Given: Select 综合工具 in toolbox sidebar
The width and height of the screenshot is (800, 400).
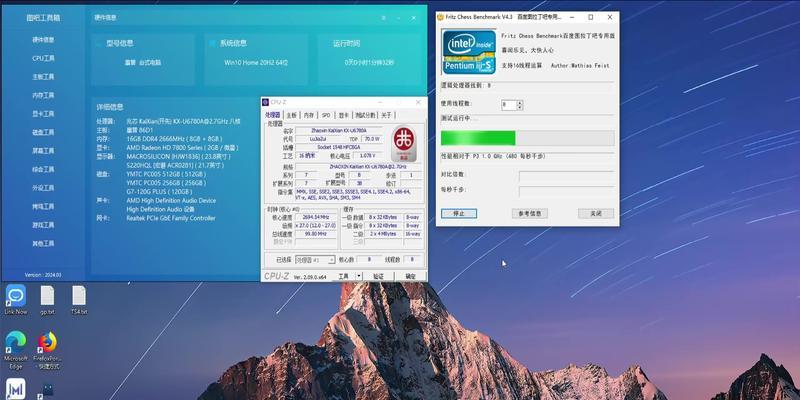Looking at the screenshot, I should [43, 169].
